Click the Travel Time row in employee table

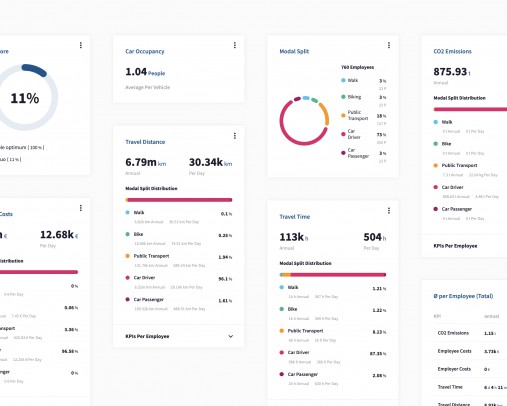(470, 387)
